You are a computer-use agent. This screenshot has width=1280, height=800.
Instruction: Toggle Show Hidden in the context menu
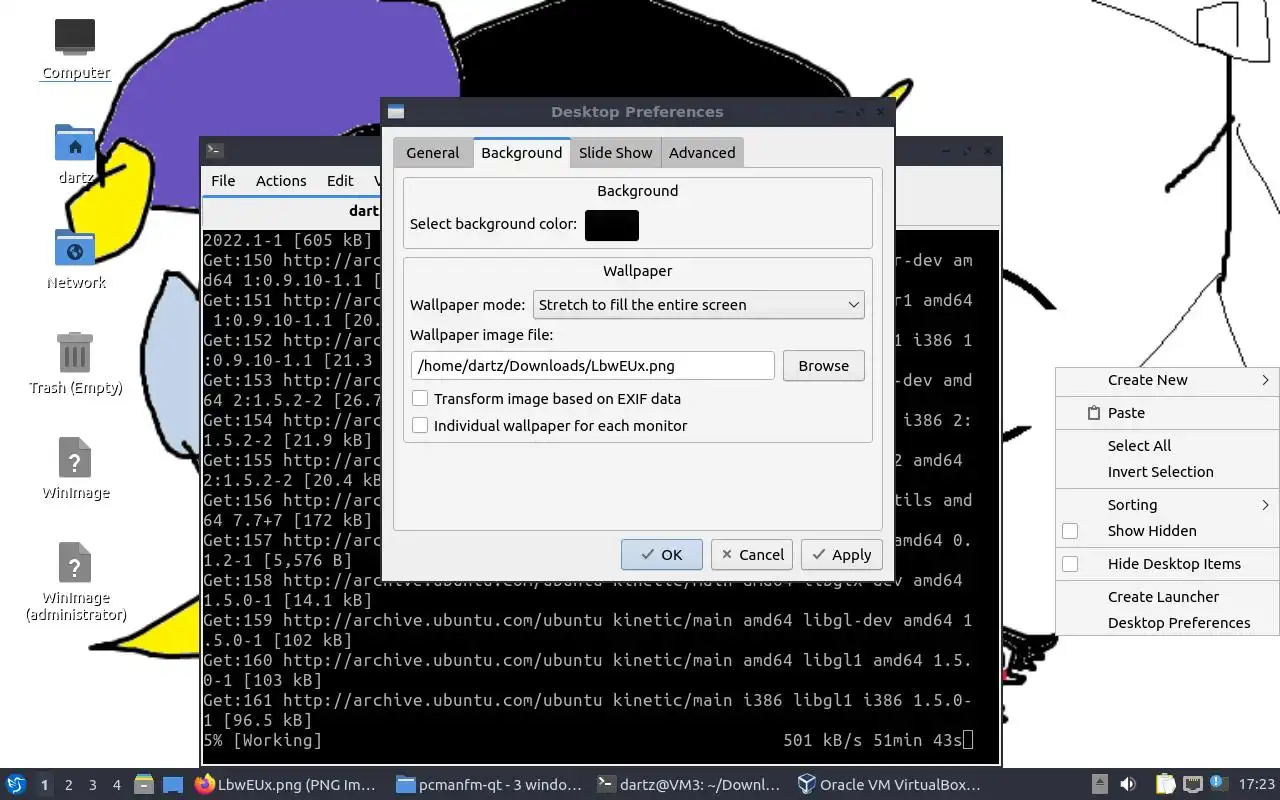1070,531
